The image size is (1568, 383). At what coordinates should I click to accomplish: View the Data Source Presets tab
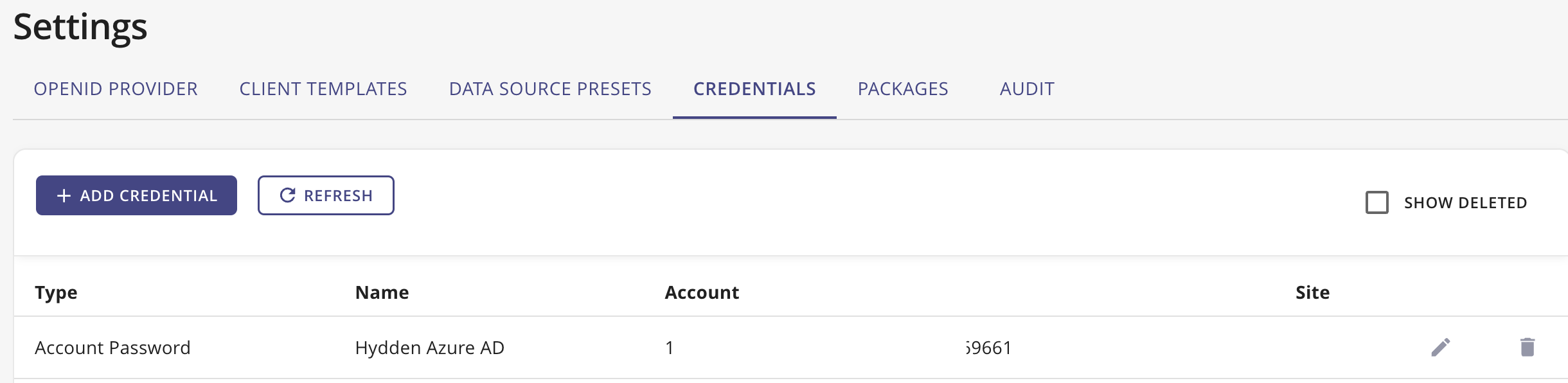[551, 89]
